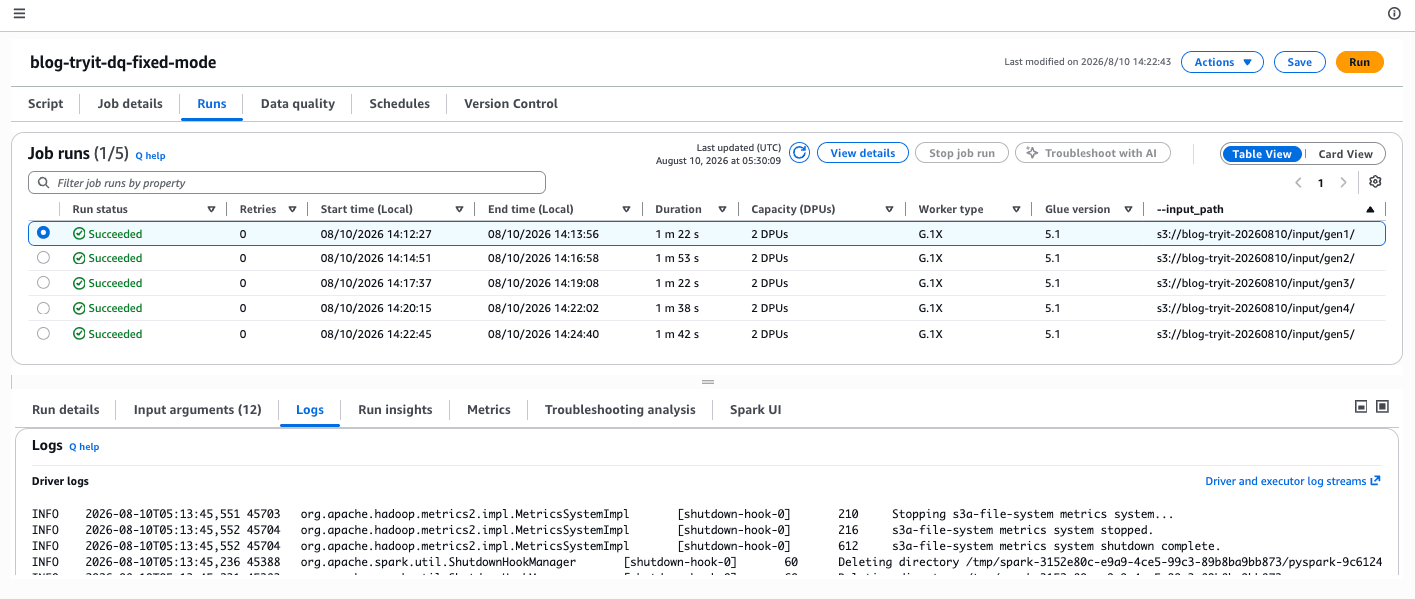The image size is (1415, 599).
Task: Click the Runs tab
Action: pyautogui.click(x=212, y=104)
